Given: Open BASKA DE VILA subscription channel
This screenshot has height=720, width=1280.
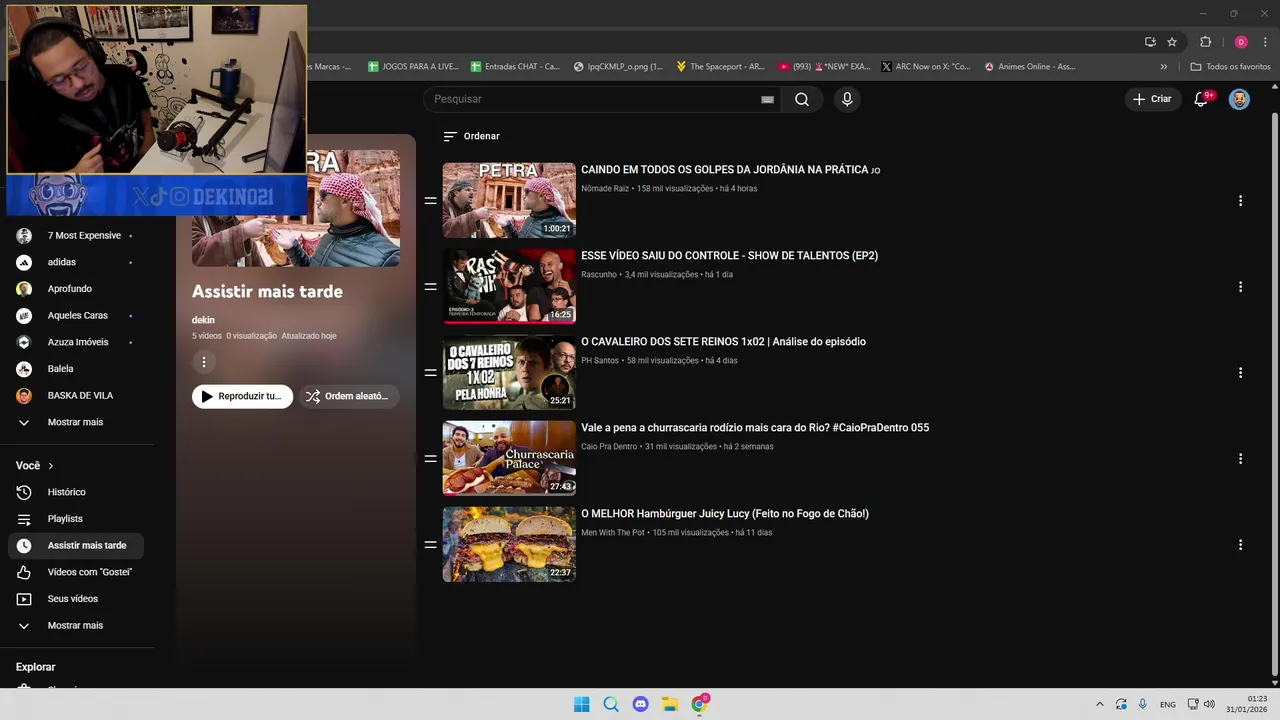Looking at the screenshot, I should click(76, 396).
